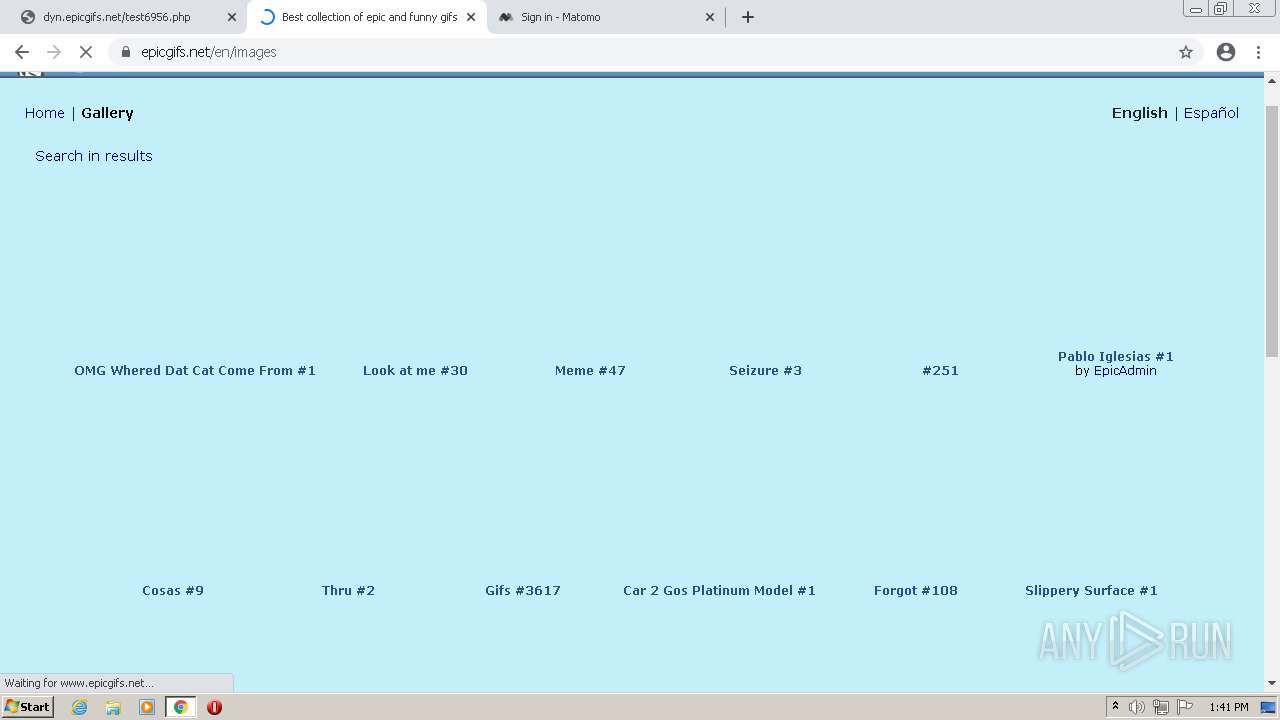Select the Chrome taskbar button
Screen dimensions: 1280x720
click(181, 707)
